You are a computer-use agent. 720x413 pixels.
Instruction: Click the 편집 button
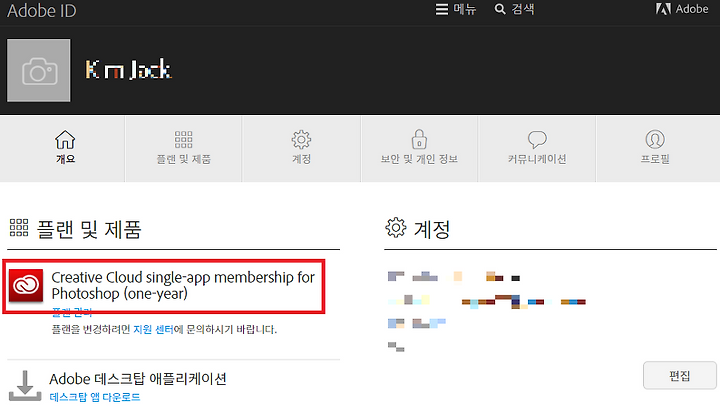click(680, 375)
